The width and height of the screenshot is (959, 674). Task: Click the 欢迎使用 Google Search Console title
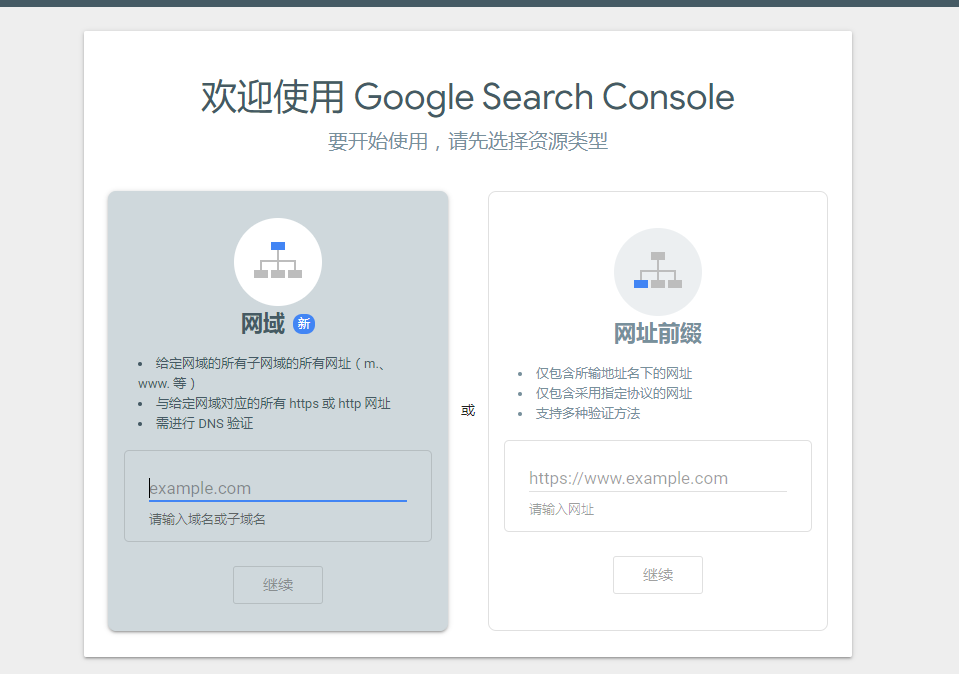(468, 97)
